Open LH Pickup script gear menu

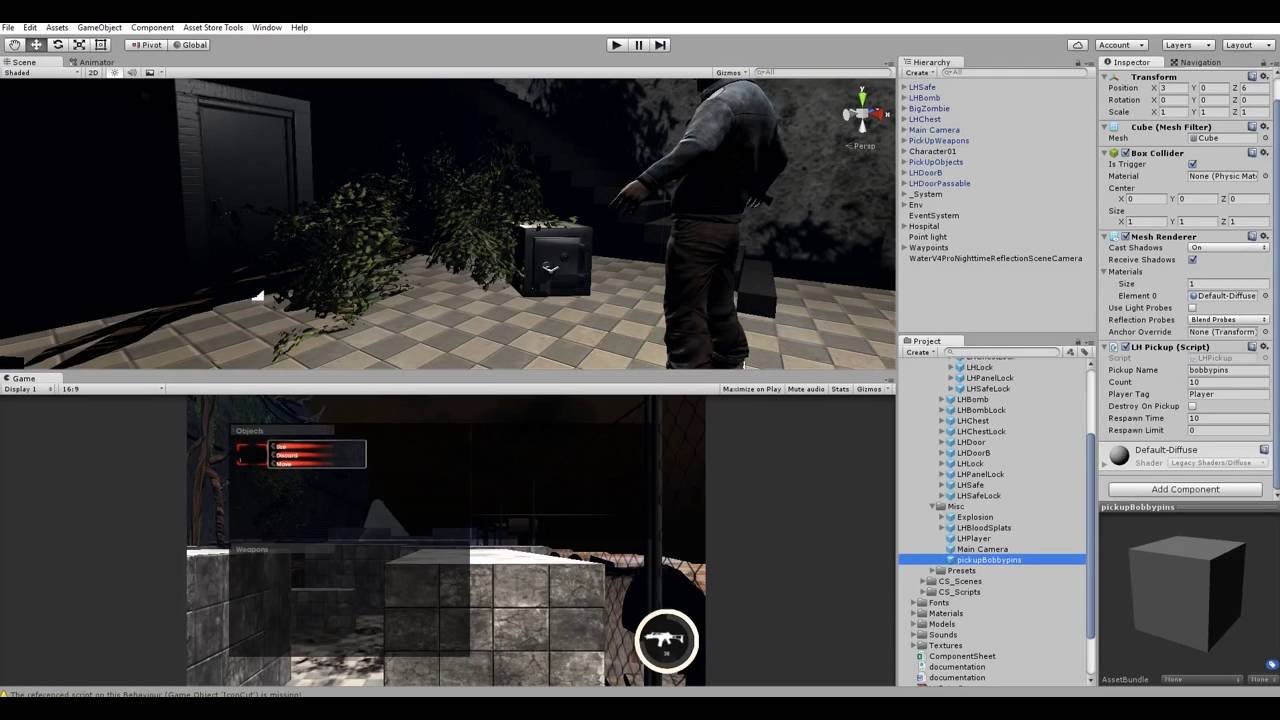pos(1264,346)
